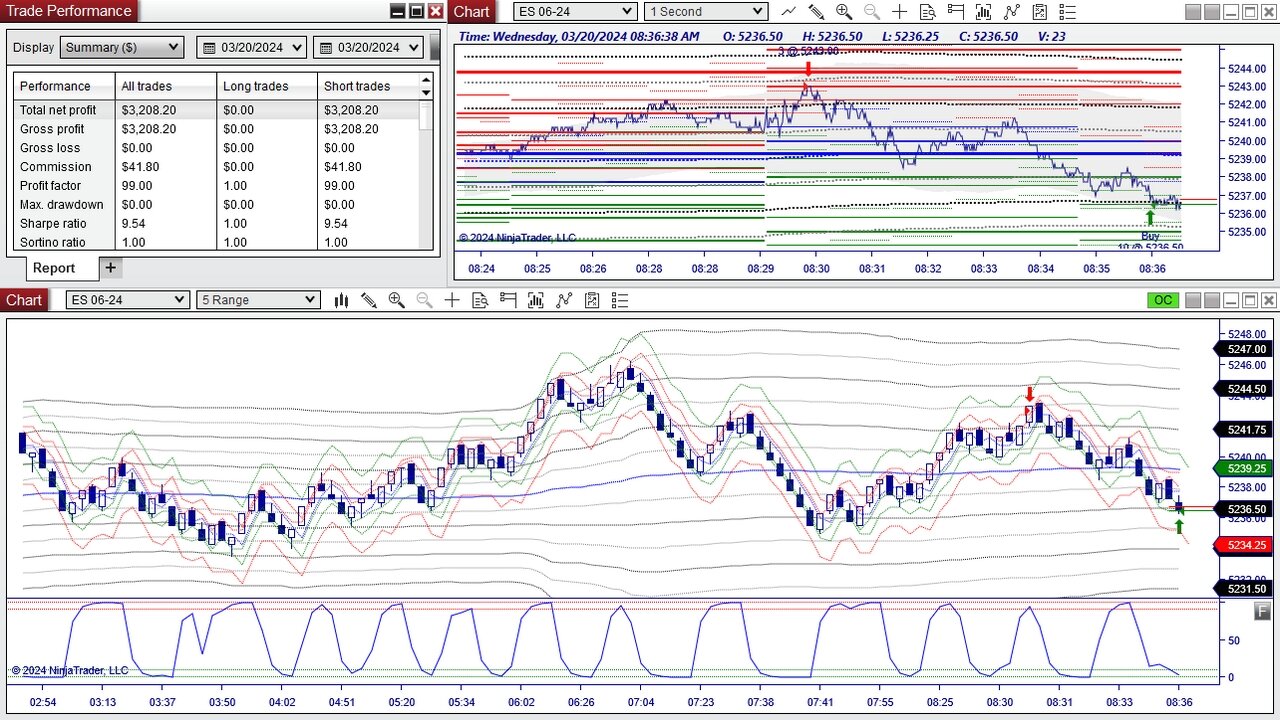The height and width of the screenshot is (720, 1280).
Task: Open Display Summary ($) dropdown
Action: tap(122, 48)
